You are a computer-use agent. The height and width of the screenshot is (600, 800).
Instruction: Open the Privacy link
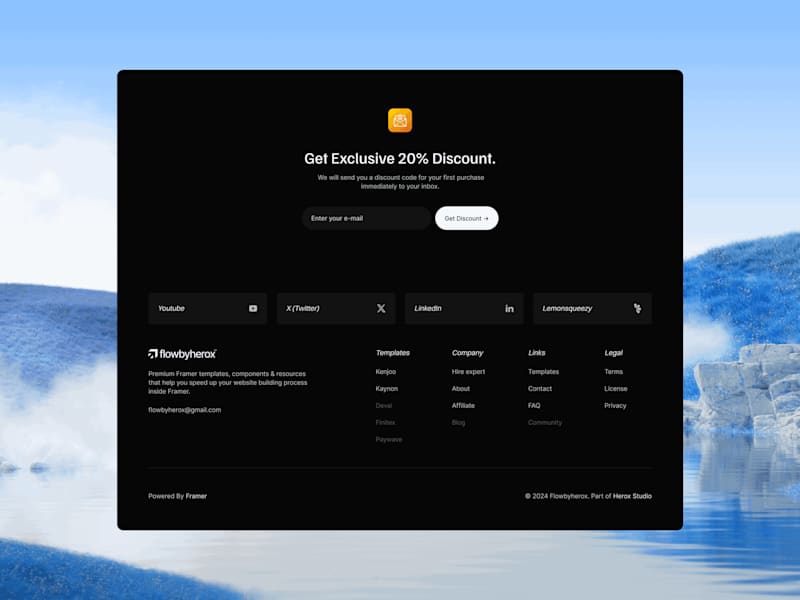click(615, 406)
